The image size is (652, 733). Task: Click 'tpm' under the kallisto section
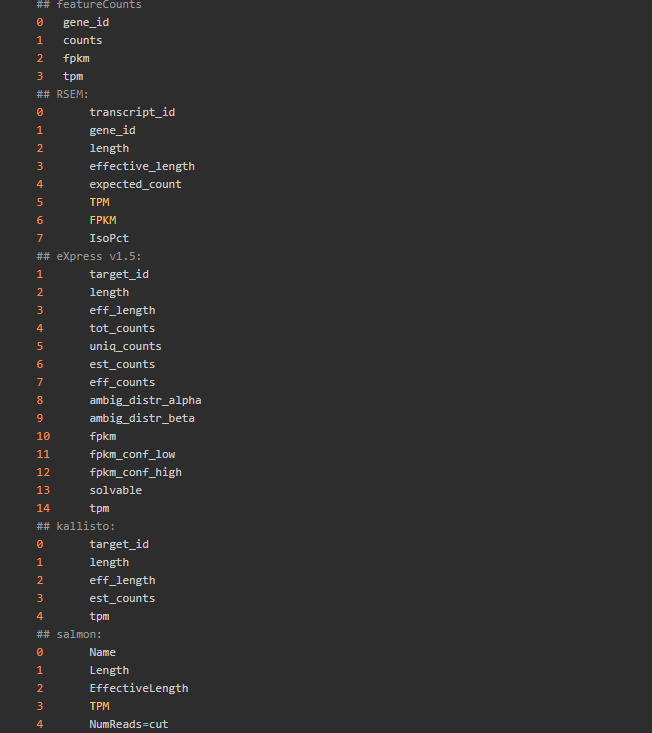pyautogui.click(x=100, y=617)
